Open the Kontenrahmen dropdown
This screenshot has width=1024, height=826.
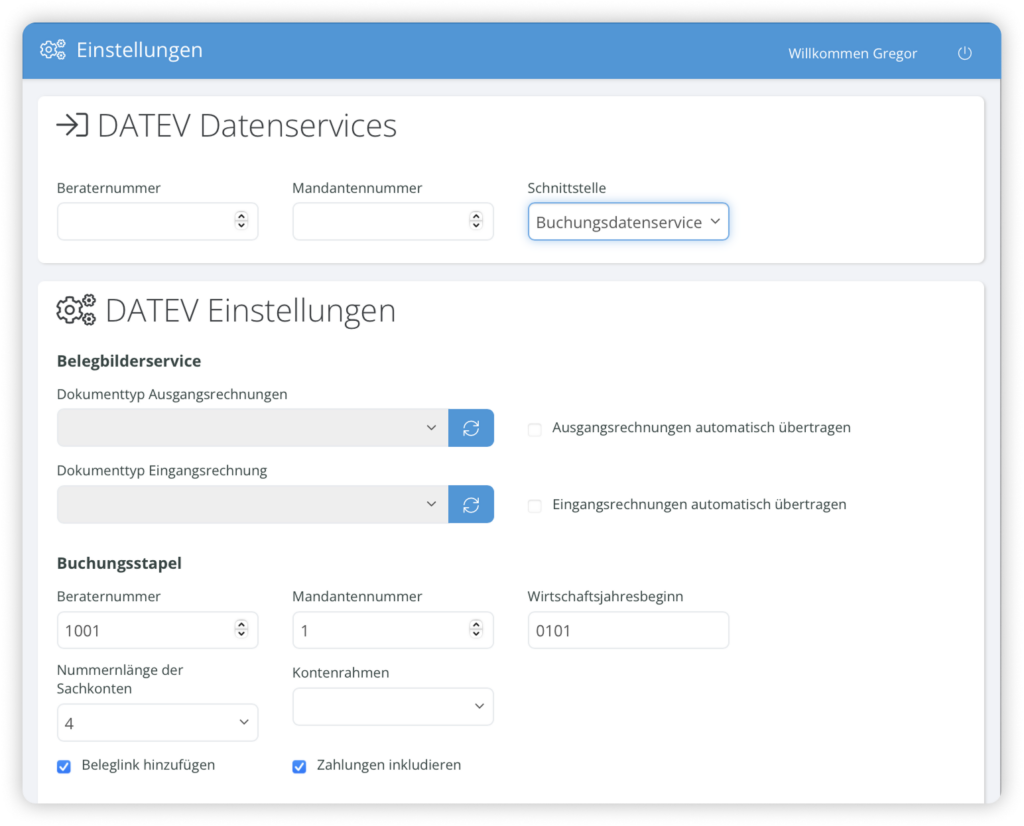[392, 706]
